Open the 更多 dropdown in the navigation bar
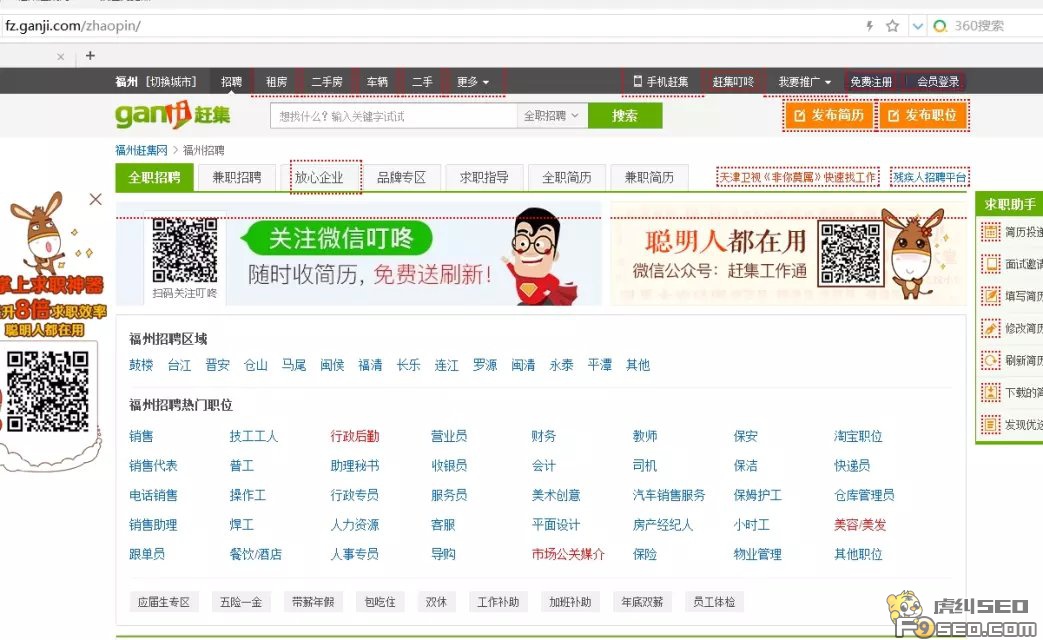 [x=468, y=81]
